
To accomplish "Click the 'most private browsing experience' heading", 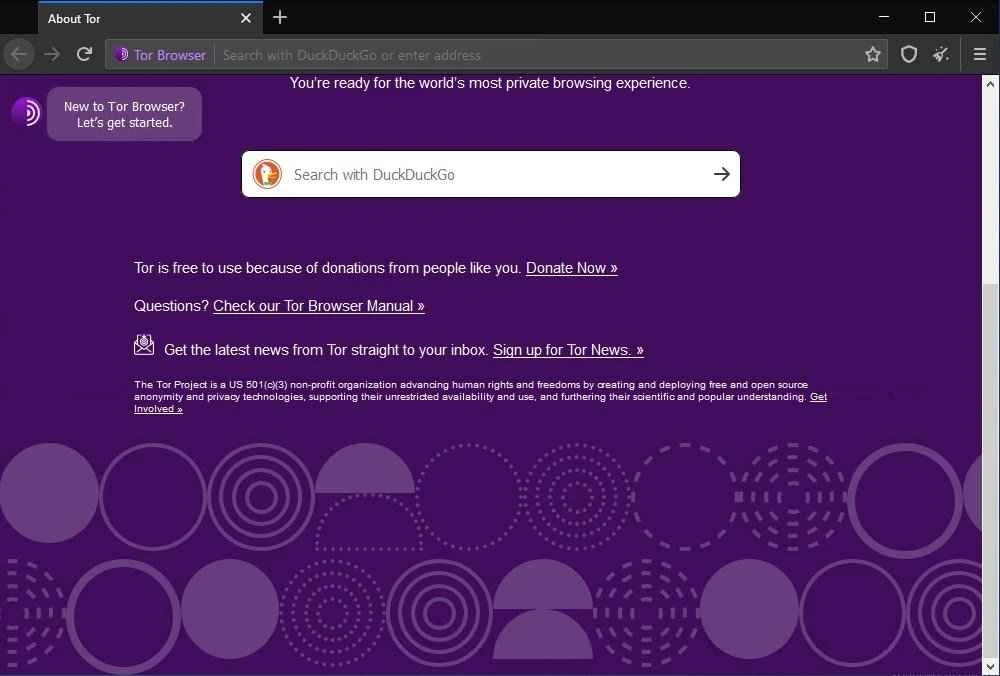I will point(490,83).
